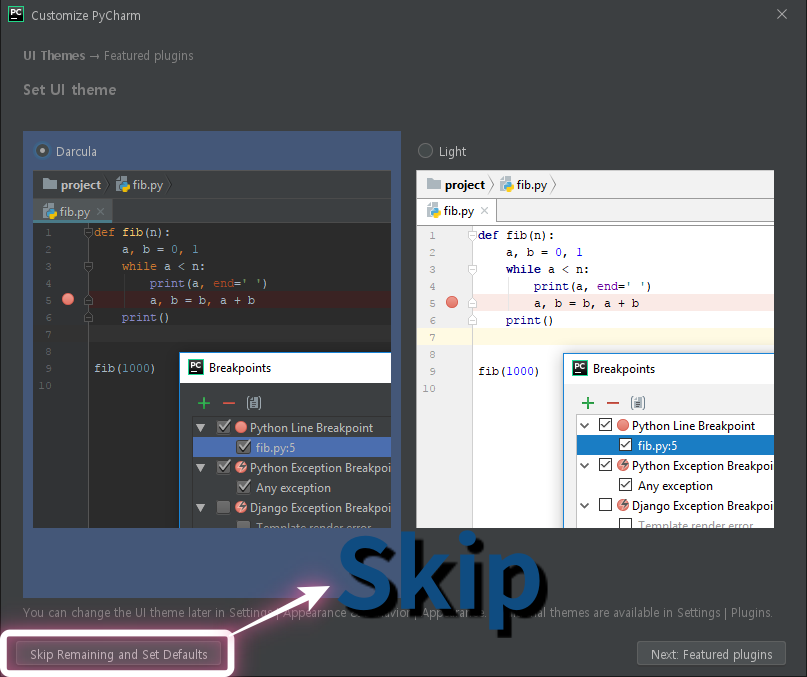Click Skip Remaining and Set Defaults
Viewport: 807px width, 677px height.
(x=118, y=654)
